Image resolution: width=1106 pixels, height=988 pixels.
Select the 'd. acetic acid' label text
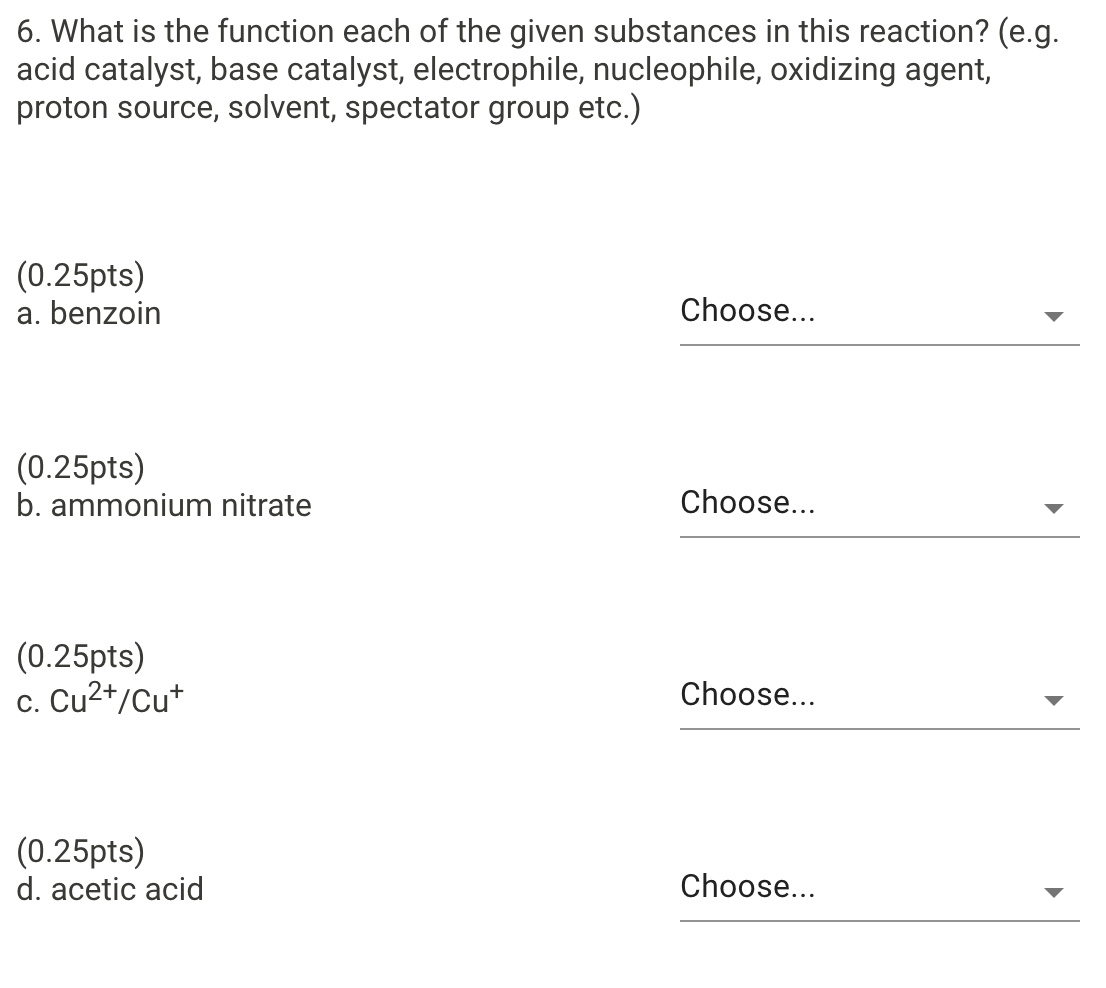click(110, 889)
